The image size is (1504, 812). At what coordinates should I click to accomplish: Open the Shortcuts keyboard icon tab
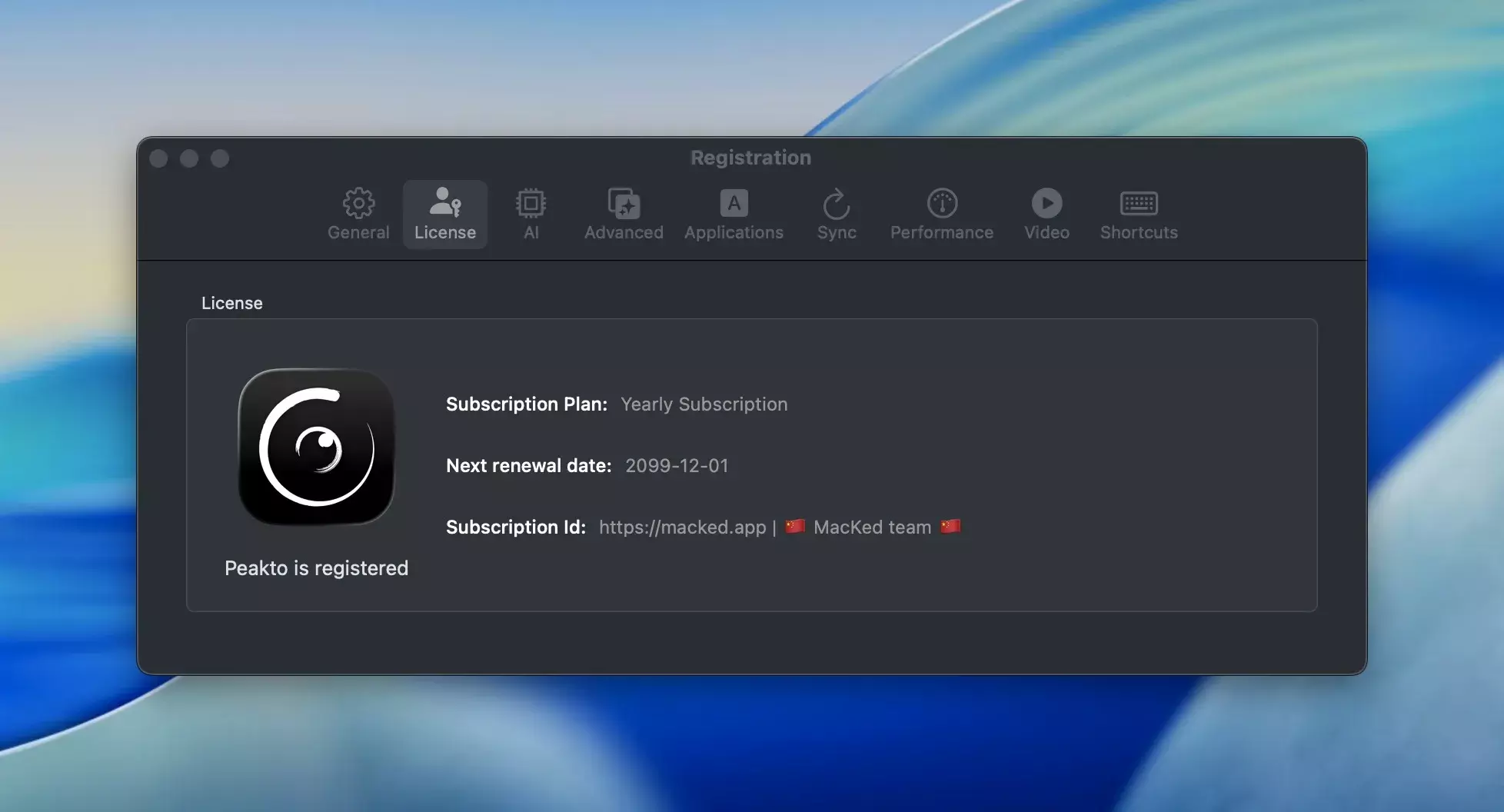pyautogui.click(x=1139, y=205)
